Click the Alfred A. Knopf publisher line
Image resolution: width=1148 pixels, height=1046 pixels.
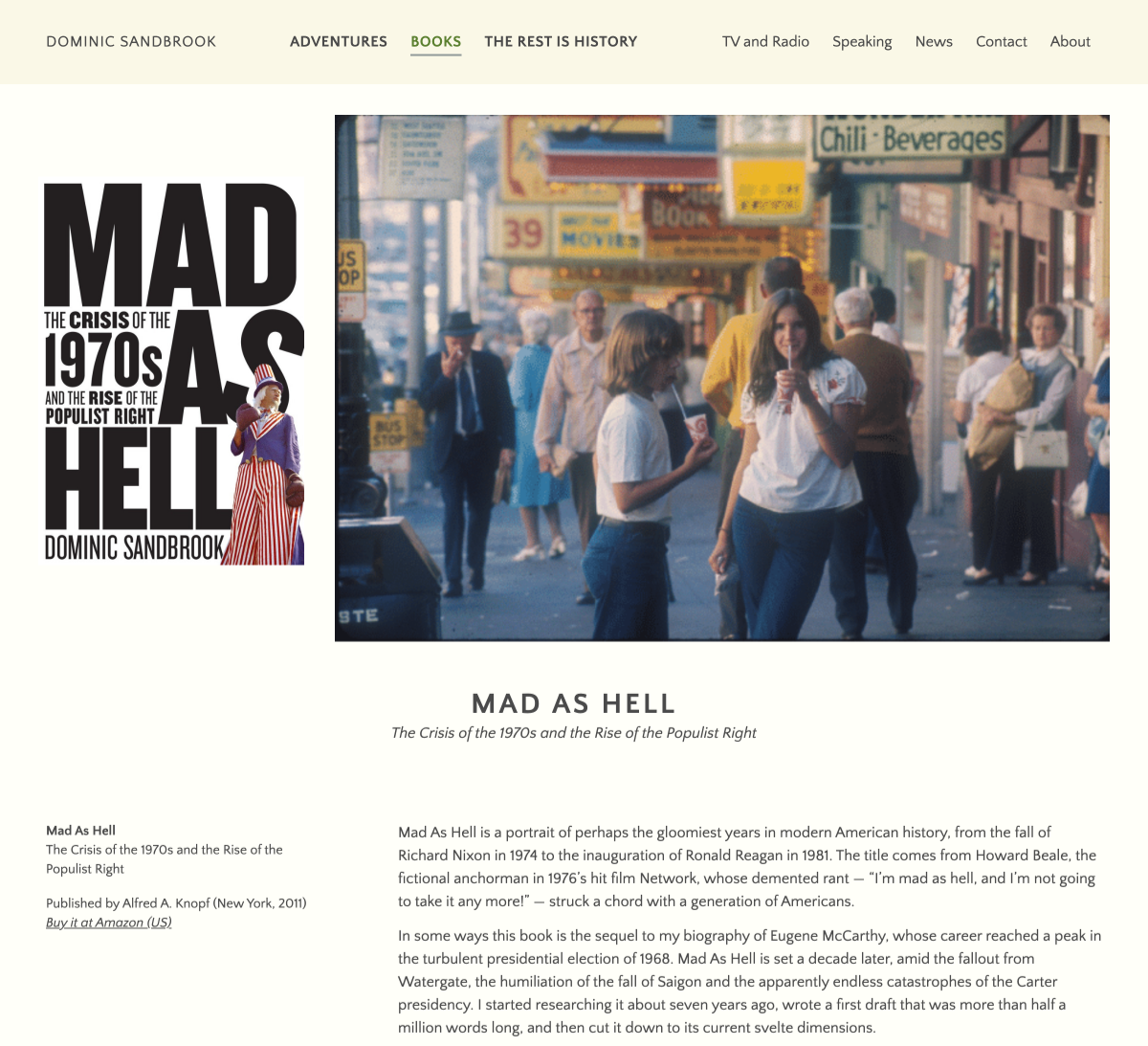pos(176,903)
